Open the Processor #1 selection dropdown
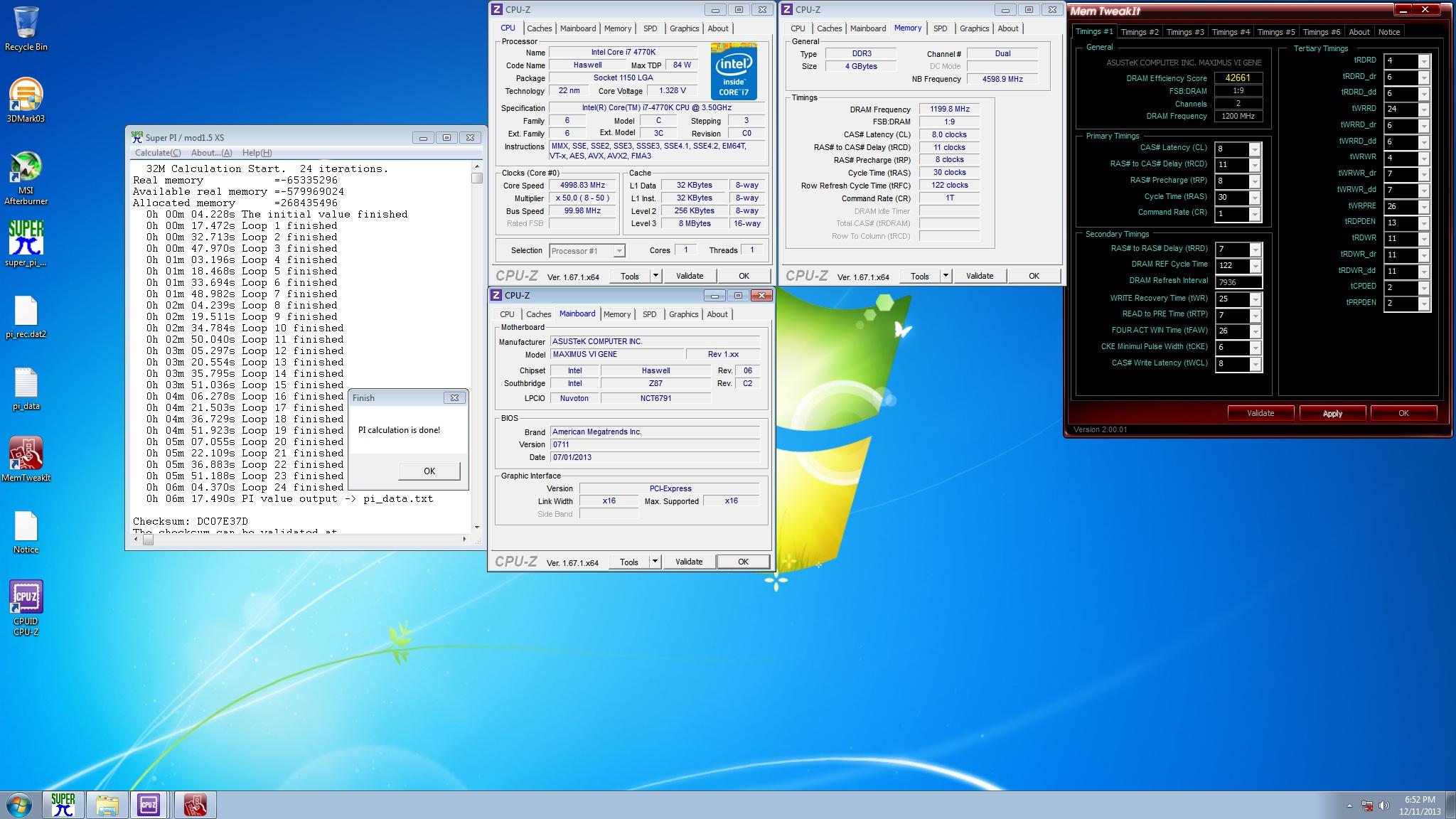The width and height of the screenshot is (1456, 819). (x=587, y=250)
